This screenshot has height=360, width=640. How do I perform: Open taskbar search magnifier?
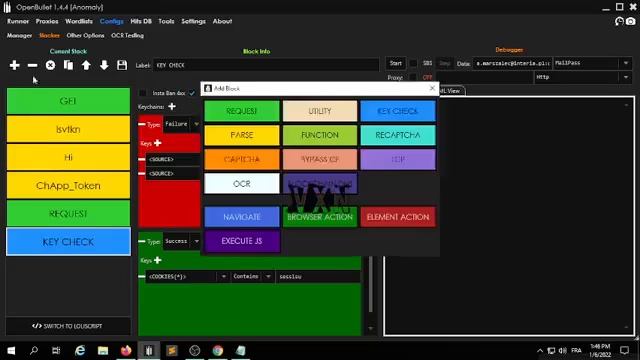(34, 351)
